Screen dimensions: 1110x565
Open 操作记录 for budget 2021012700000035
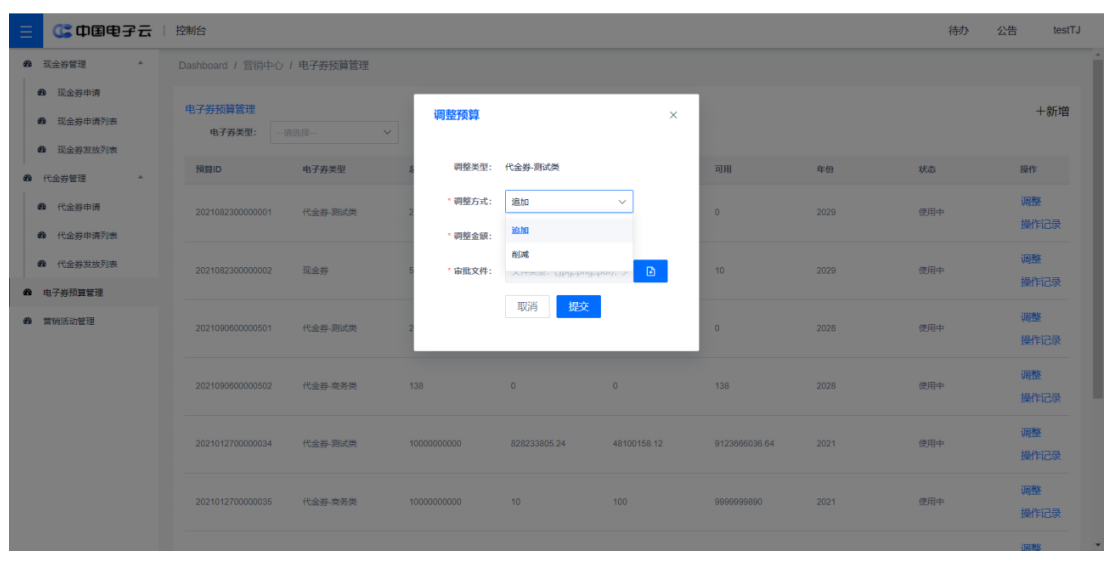click(x=1041, y=513)
